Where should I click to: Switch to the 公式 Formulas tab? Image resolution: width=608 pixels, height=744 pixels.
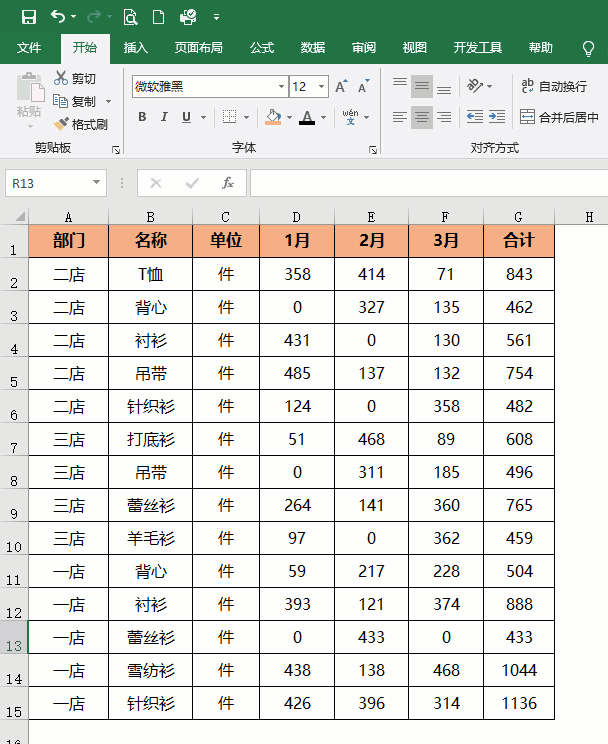[x=262, y=47]
